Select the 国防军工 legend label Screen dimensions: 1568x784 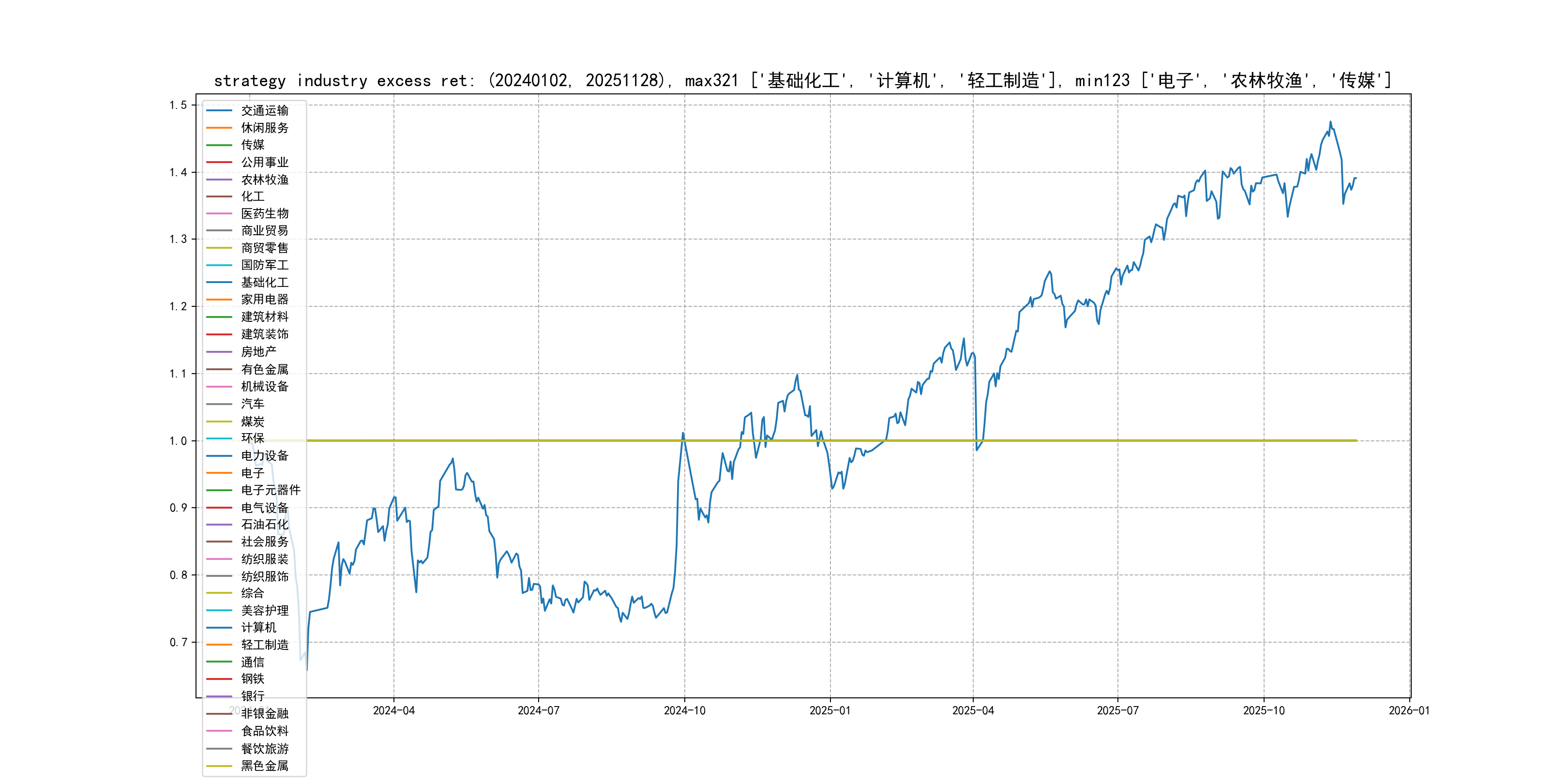click(x=264, y=265)
